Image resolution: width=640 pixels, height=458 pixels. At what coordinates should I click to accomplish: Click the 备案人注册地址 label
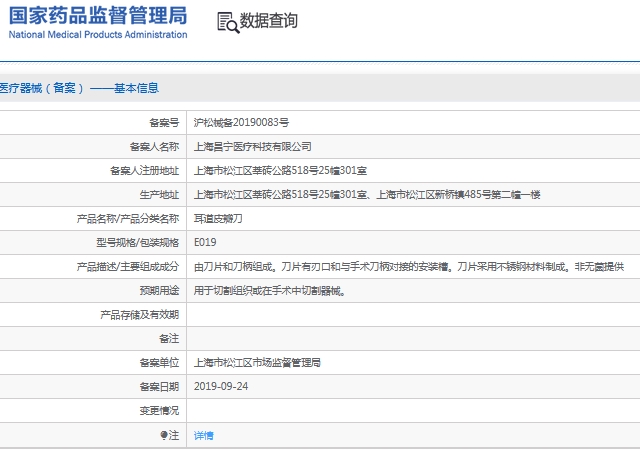point(144,171)
